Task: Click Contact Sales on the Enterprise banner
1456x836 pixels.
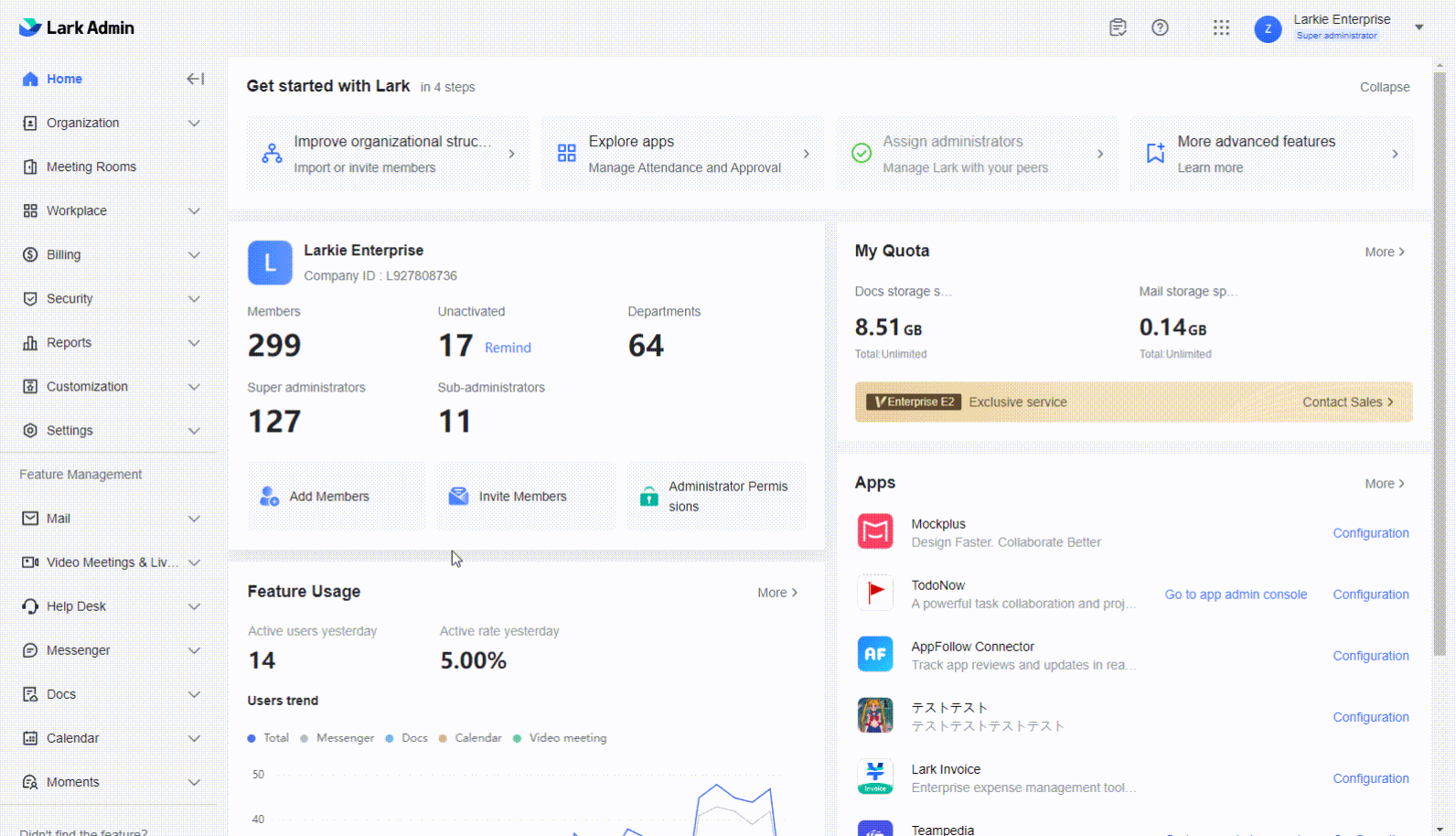Action: click(1348, 402)
